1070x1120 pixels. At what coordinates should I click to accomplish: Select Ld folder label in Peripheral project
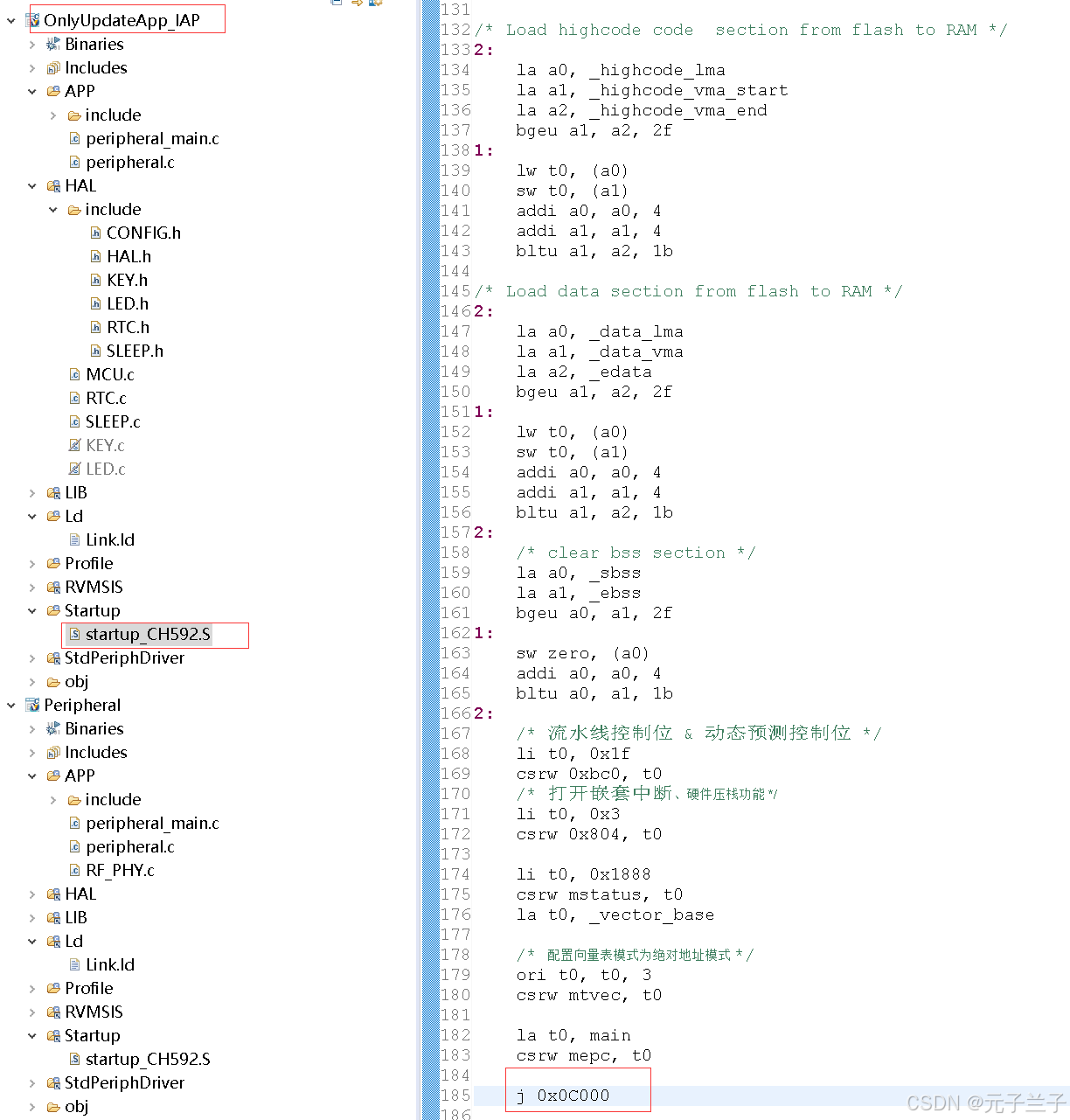74,941
